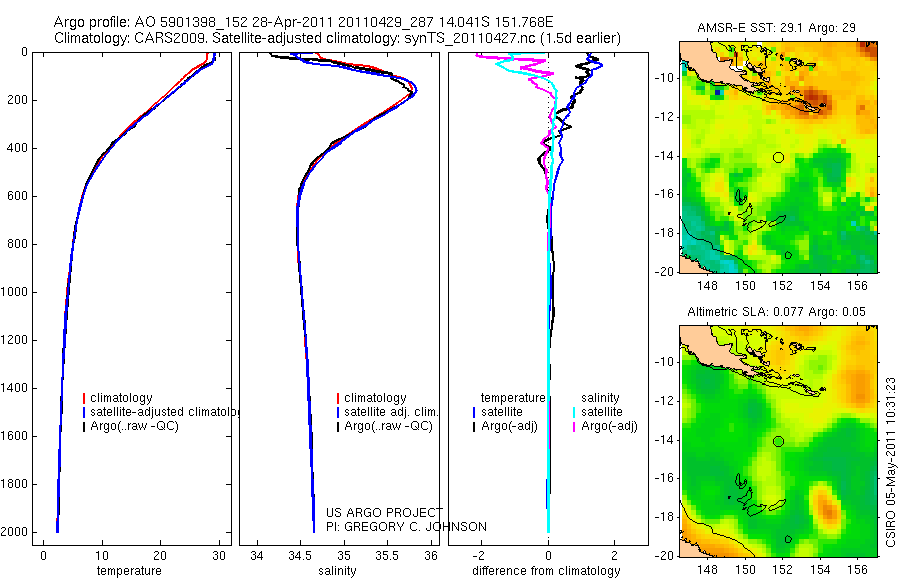Click the 36 tick on the salinity axis
This screenshot has width=900, height=580.
[430, 556]
